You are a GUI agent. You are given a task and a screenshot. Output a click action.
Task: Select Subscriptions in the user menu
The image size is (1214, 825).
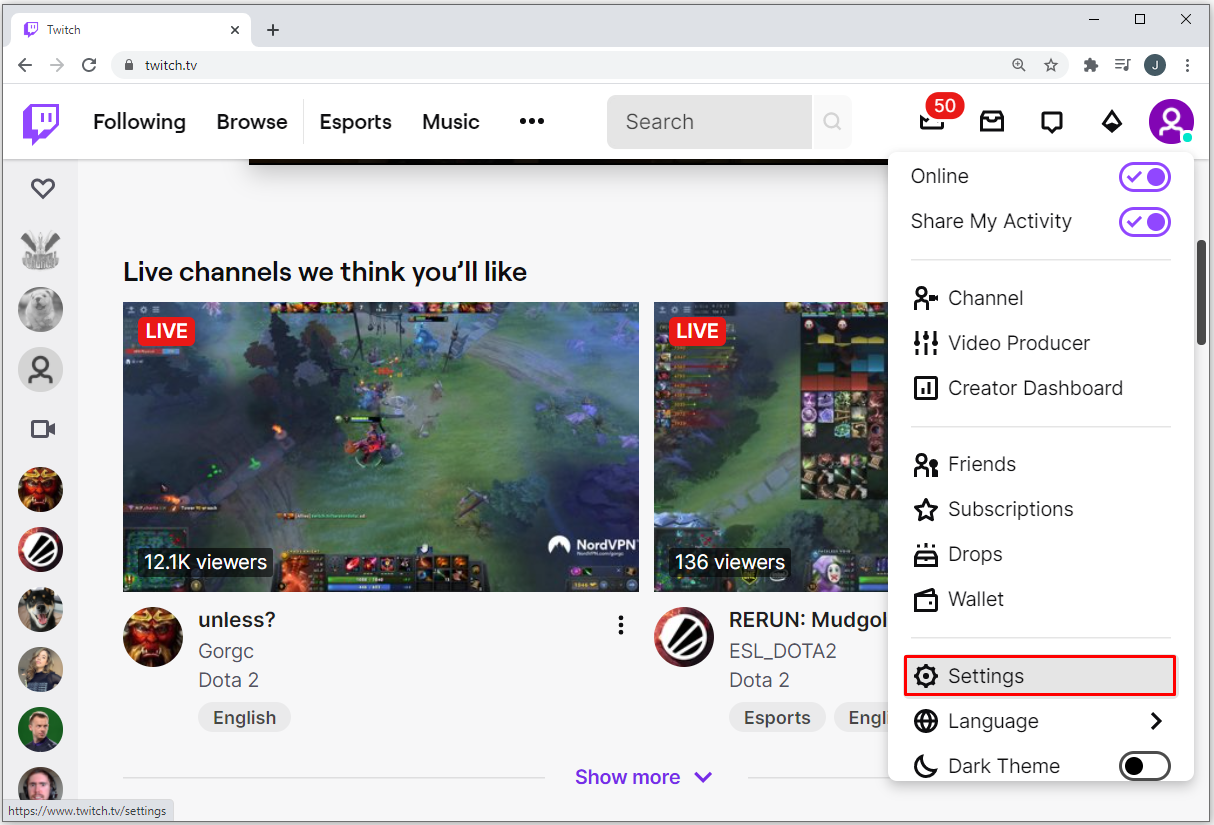(1041, 509)
